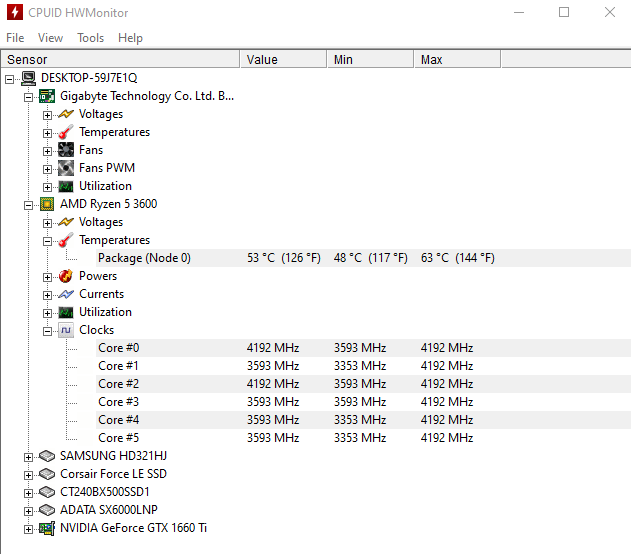Select the Core #3 clock row
Screen dimensions: 631x554
click(x=363, y=402)
